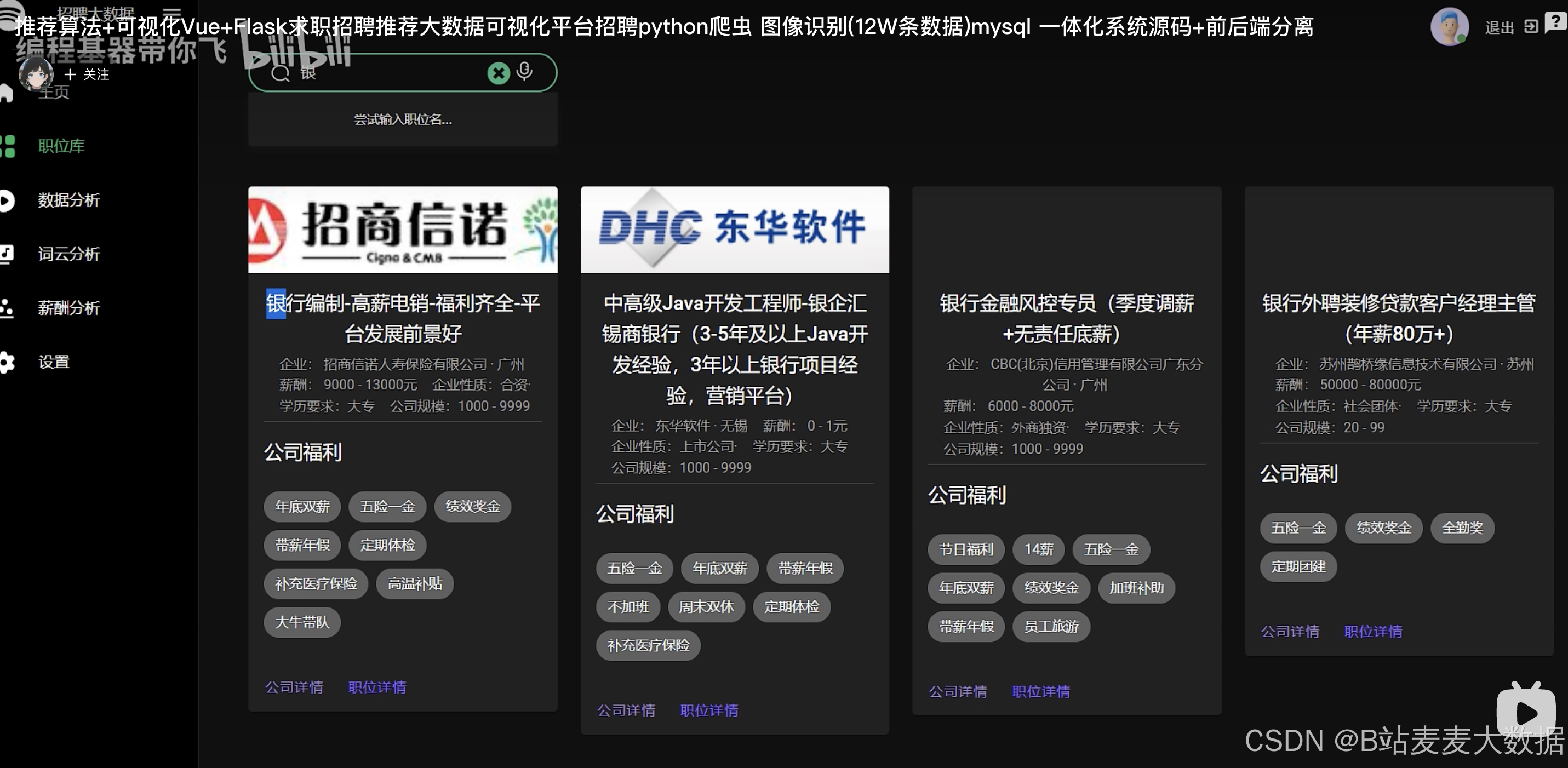
Task: Click the gear icon beside 设置
Action: tap(7, 362)
